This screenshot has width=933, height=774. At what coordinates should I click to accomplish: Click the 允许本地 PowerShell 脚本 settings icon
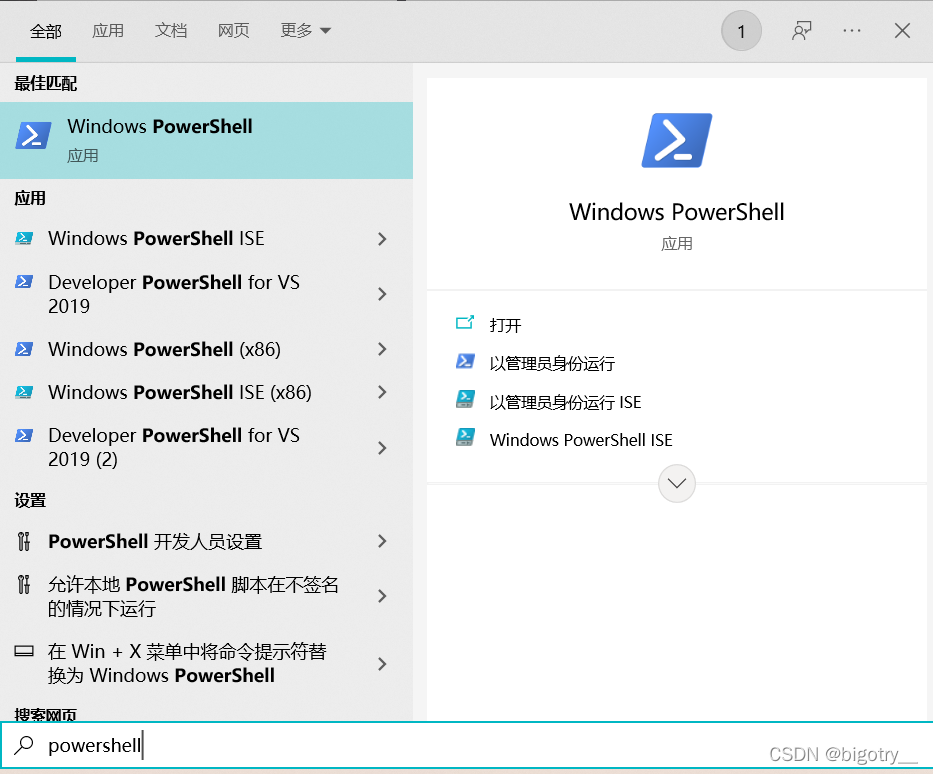click(24, 584)
